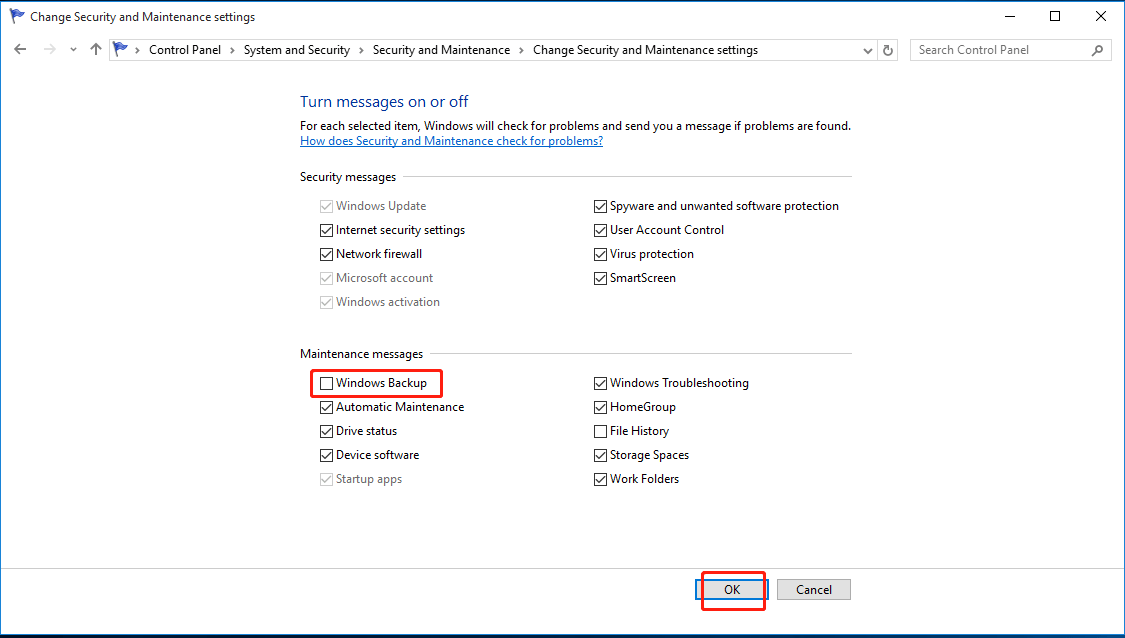1125x638 pixels.
Task: Click the up-one-level arrow
Action: pyautogui.click(x=95, y=49)
